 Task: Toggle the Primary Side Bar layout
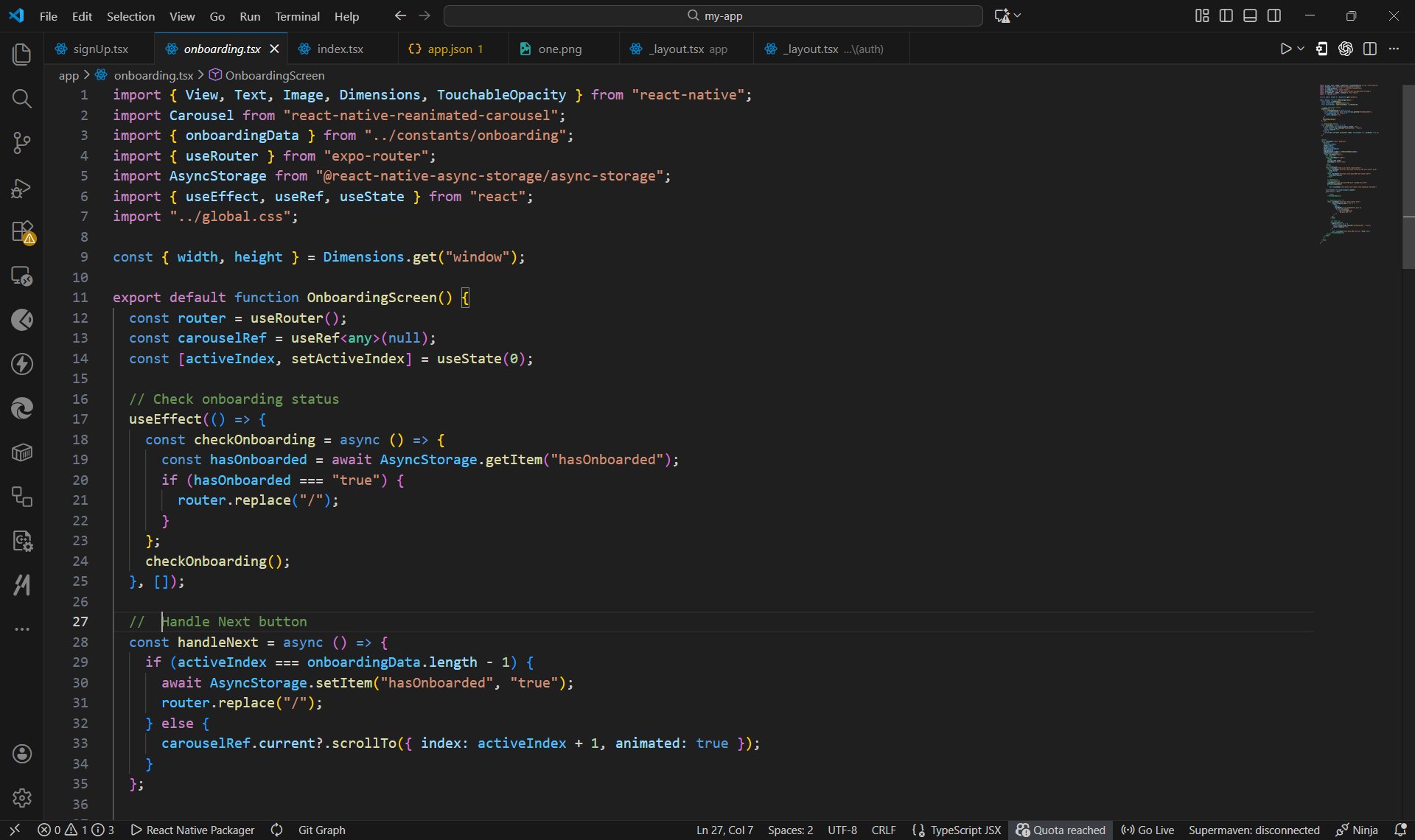tap(1226, 15)
